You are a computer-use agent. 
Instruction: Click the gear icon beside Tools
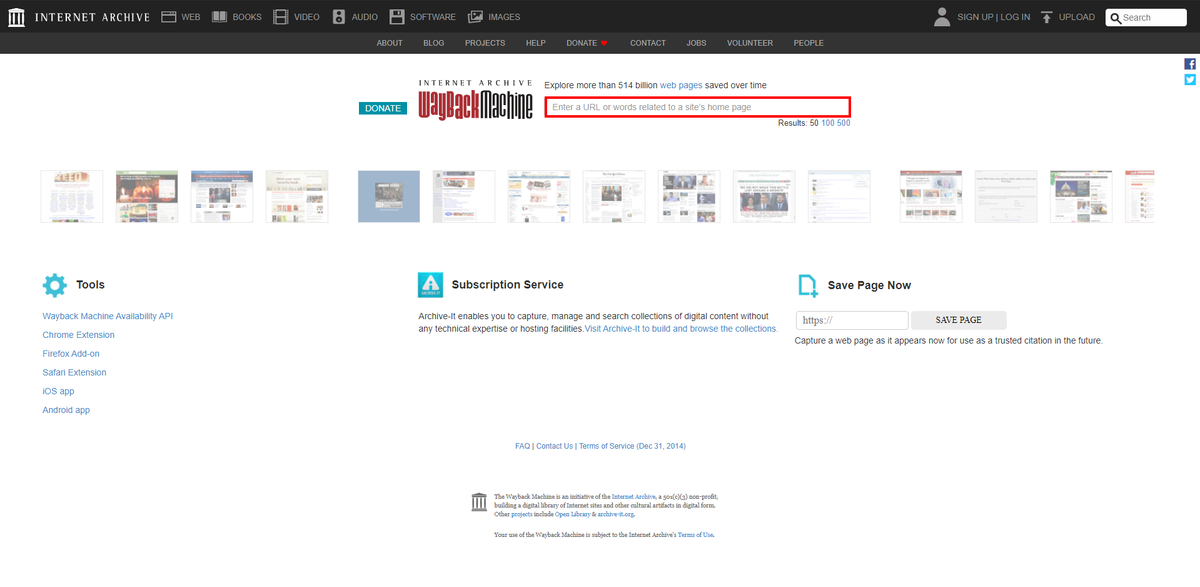pyautogui.click(x=55, y=285)
